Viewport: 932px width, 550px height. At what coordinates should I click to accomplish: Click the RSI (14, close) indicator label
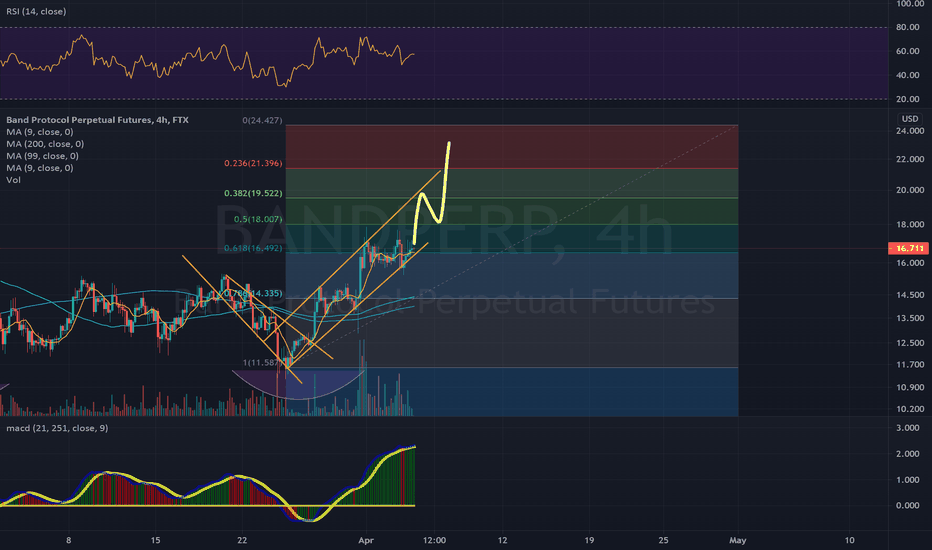(36, 11)
